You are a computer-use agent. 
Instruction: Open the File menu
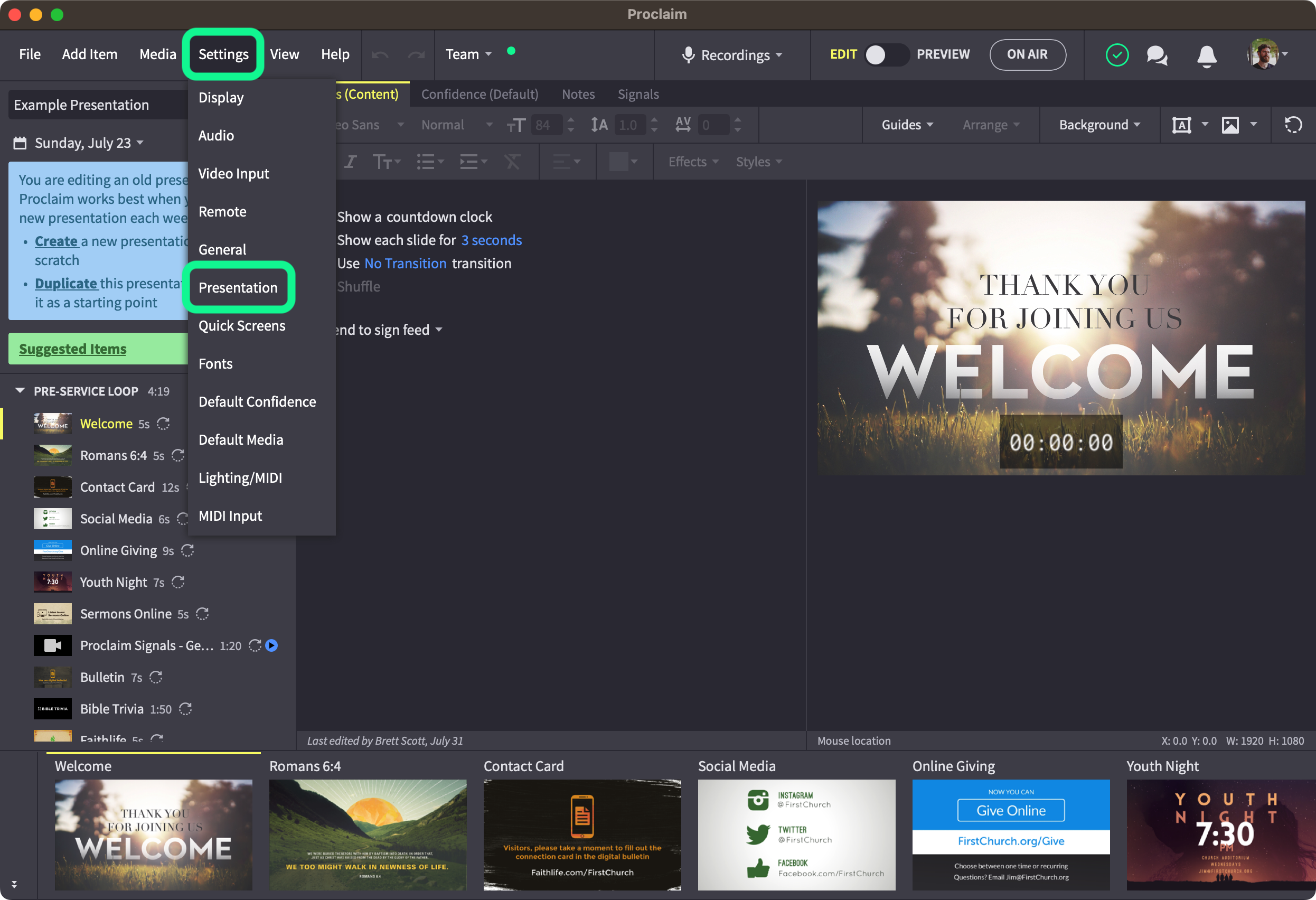tap(30, 54)
